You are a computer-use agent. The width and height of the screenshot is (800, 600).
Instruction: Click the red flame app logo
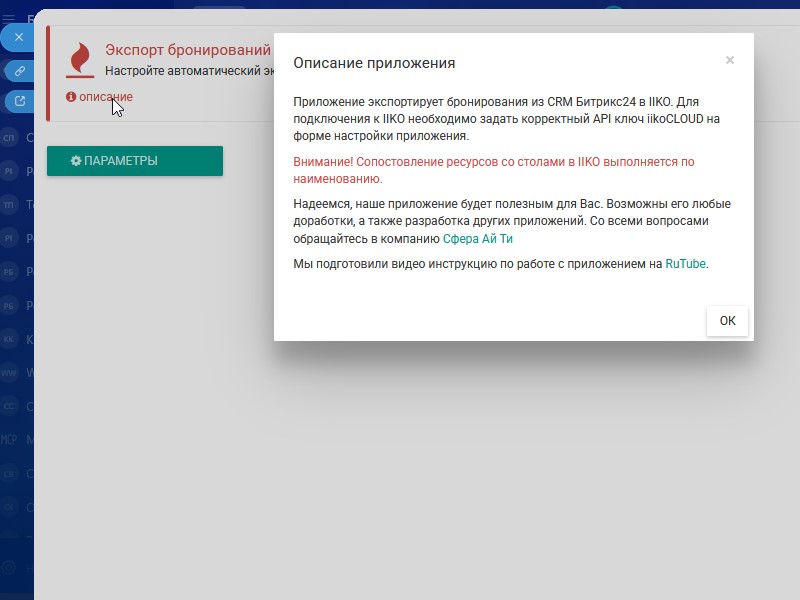(80, 60)
